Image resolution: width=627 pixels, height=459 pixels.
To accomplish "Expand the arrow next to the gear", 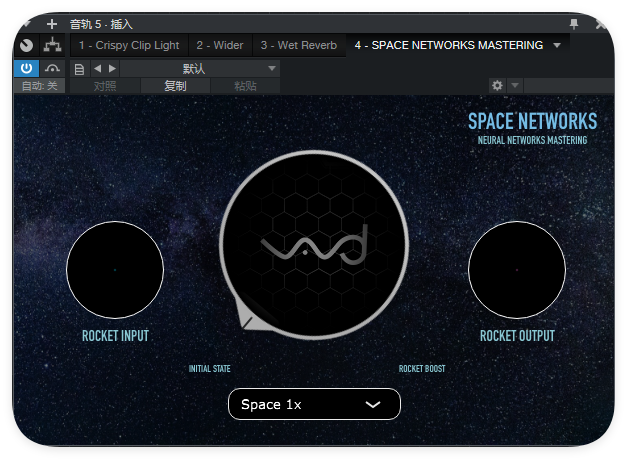I will (515, 86).
